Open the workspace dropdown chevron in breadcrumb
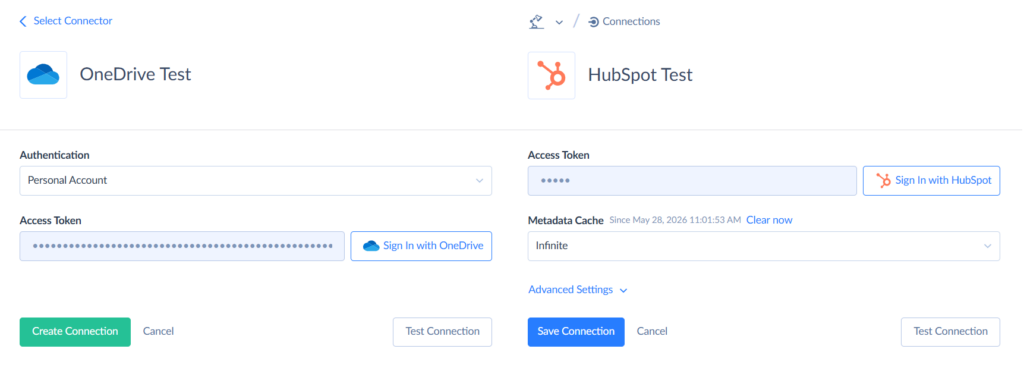Image resolution: width=1024 pixels, height=374 pixels. pyautogui.click(x=559, y=22)
